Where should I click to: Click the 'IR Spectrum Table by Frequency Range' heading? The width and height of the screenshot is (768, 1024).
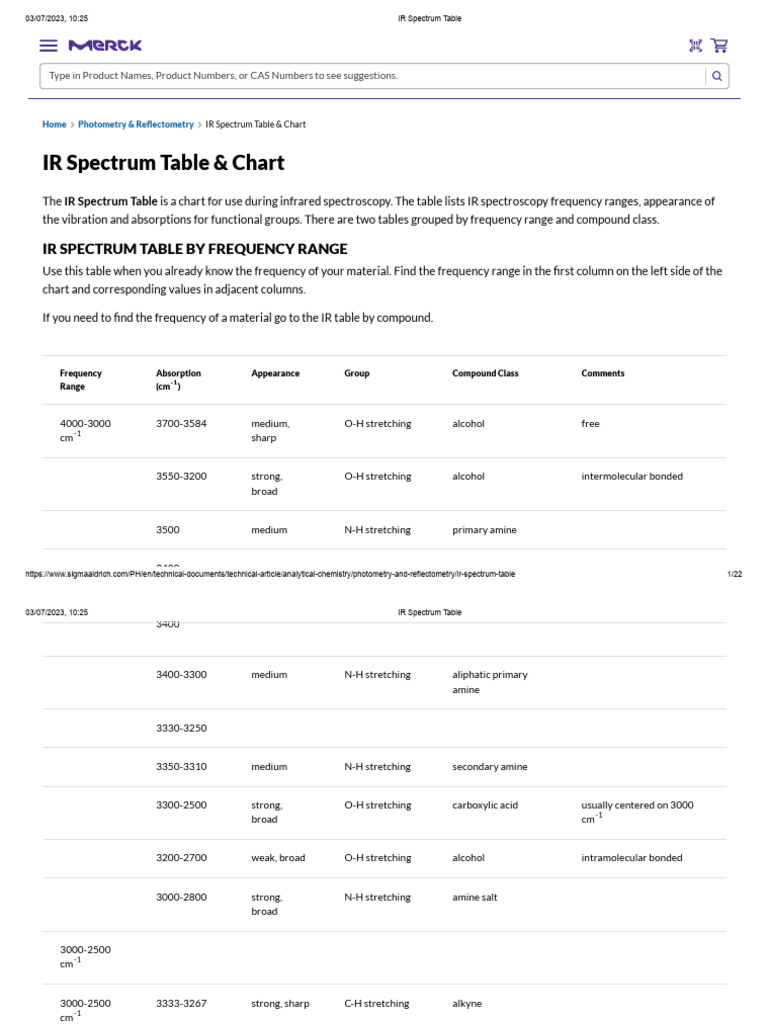pos(195,249)
